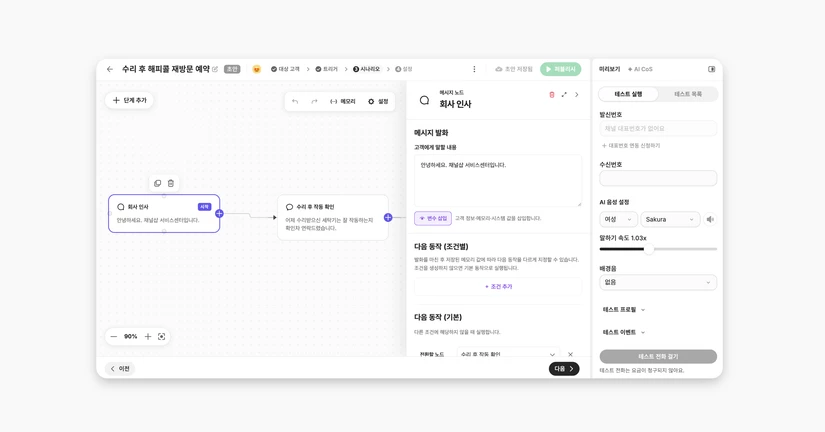Zoom in the canvas with plus
Image resolution: width=825 pixels, height=432 pixels.
coord(148,336)
